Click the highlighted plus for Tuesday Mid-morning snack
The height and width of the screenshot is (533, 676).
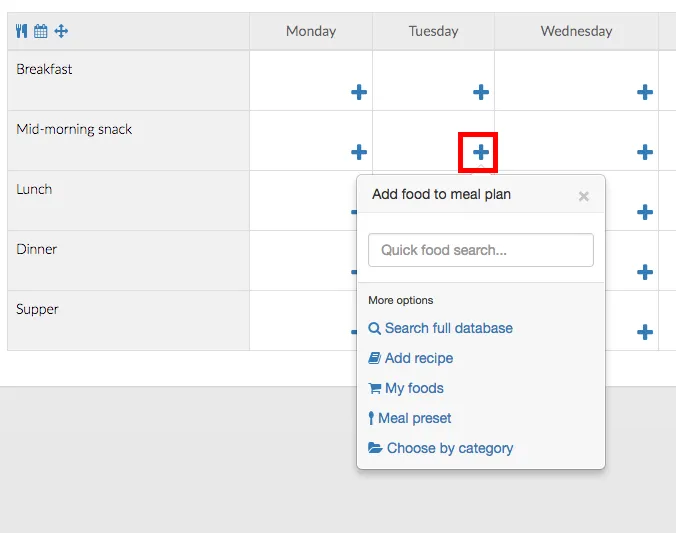click(481, 152)
